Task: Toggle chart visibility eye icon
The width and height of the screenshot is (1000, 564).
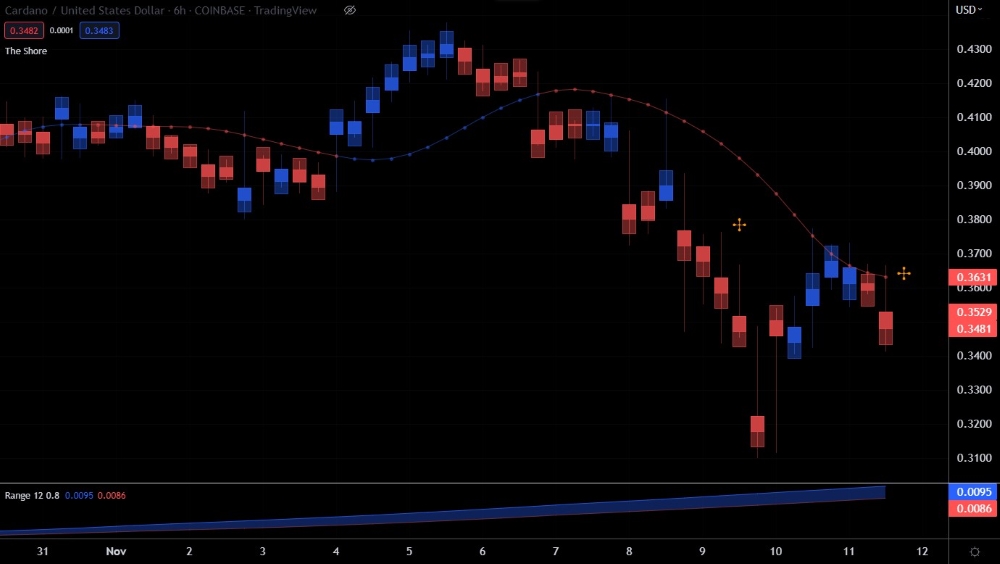Action: point(349,10)
